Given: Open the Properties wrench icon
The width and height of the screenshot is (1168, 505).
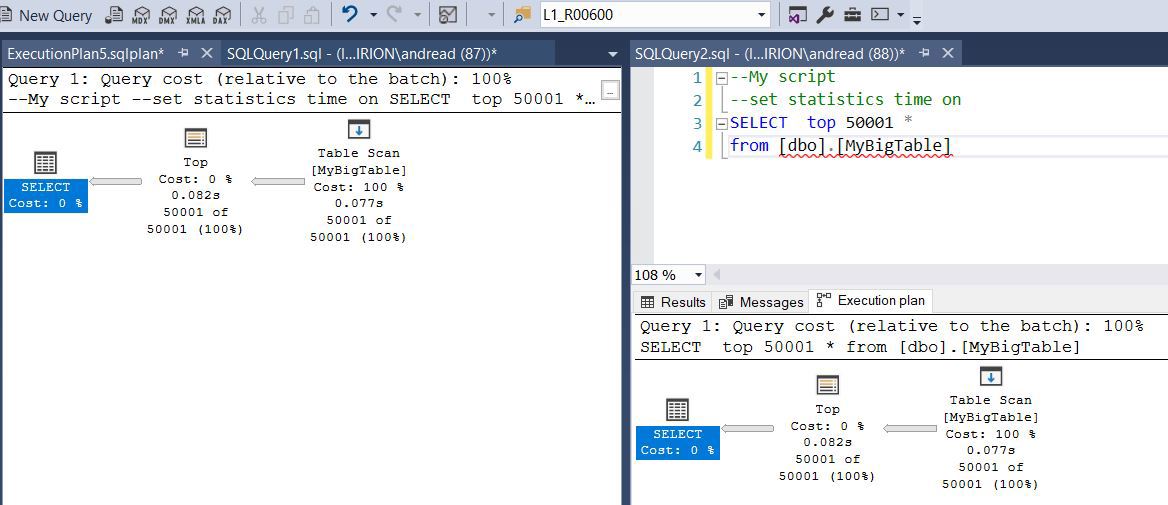Looking at the screenshot, I should tap(824, 15).
